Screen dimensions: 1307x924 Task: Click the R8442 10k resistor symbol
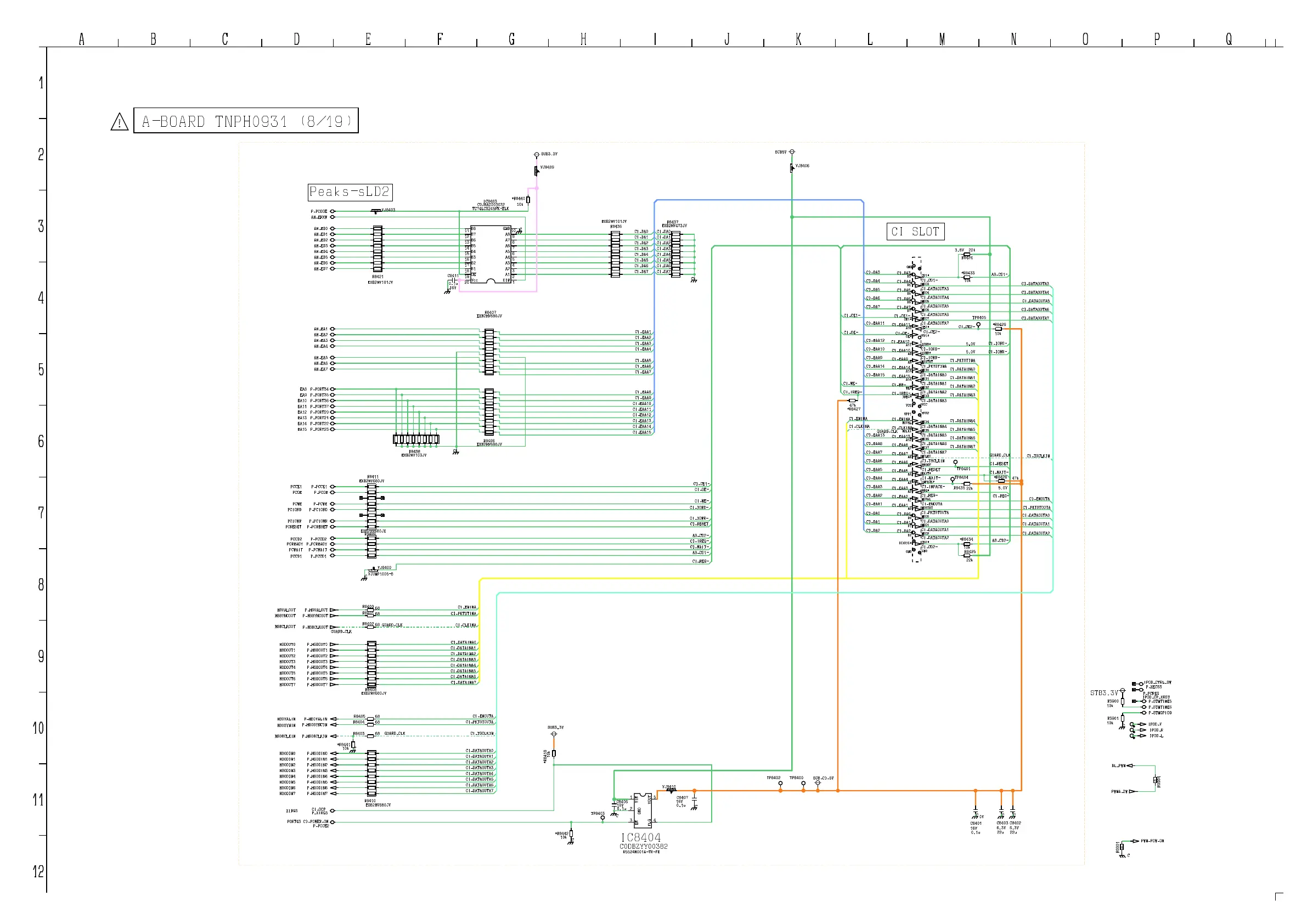(x=571, y=834)
